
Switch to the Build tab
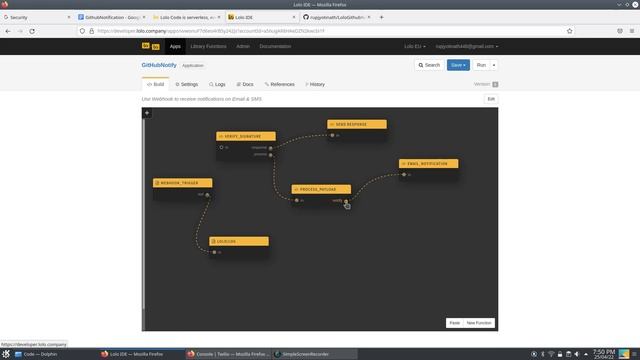[156, 84]
